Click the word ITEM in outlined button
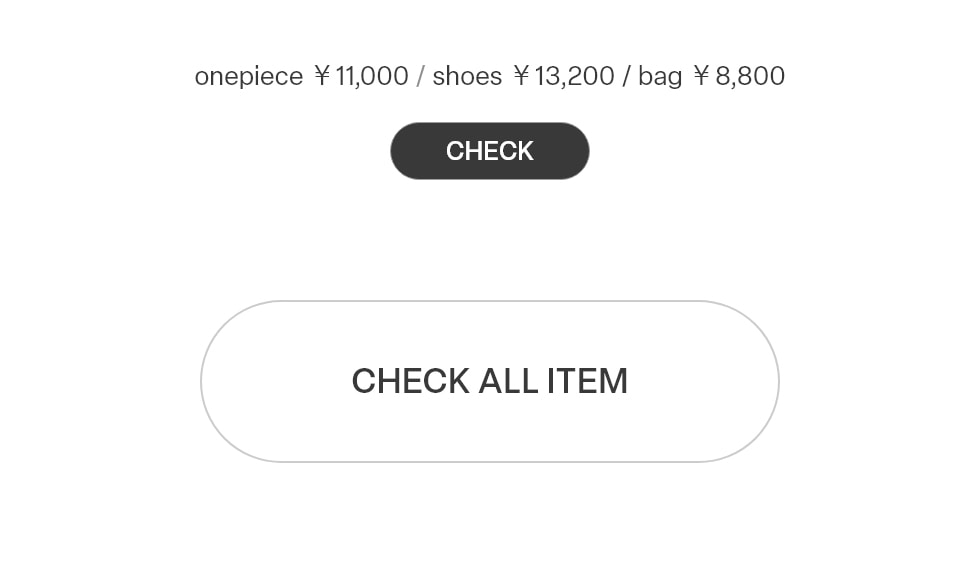 [587, 381]
